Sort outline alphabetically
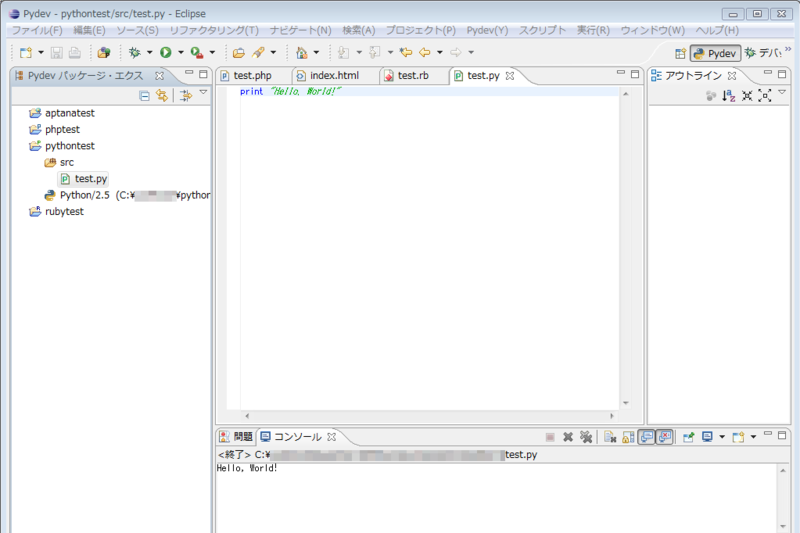This screenshot has width=800, height=533. pyautogui.click(x=729, y=95)
